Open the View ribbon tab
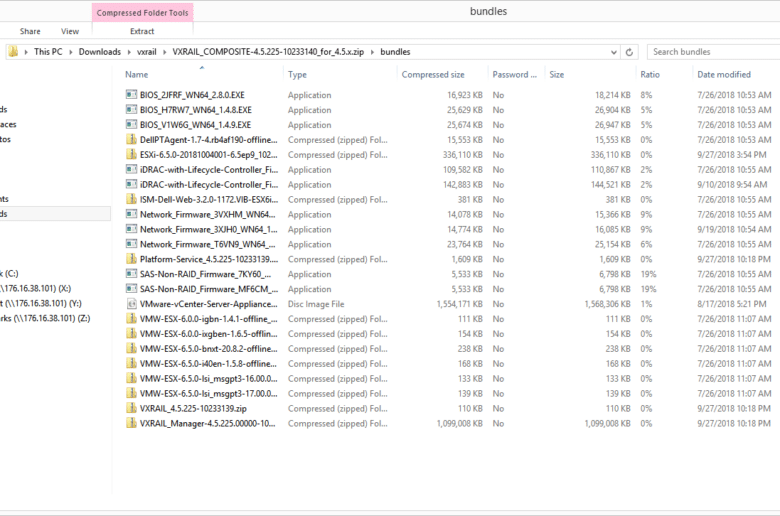Image resolution: width=780 pixels, height=516 pixels. (70, 31)
